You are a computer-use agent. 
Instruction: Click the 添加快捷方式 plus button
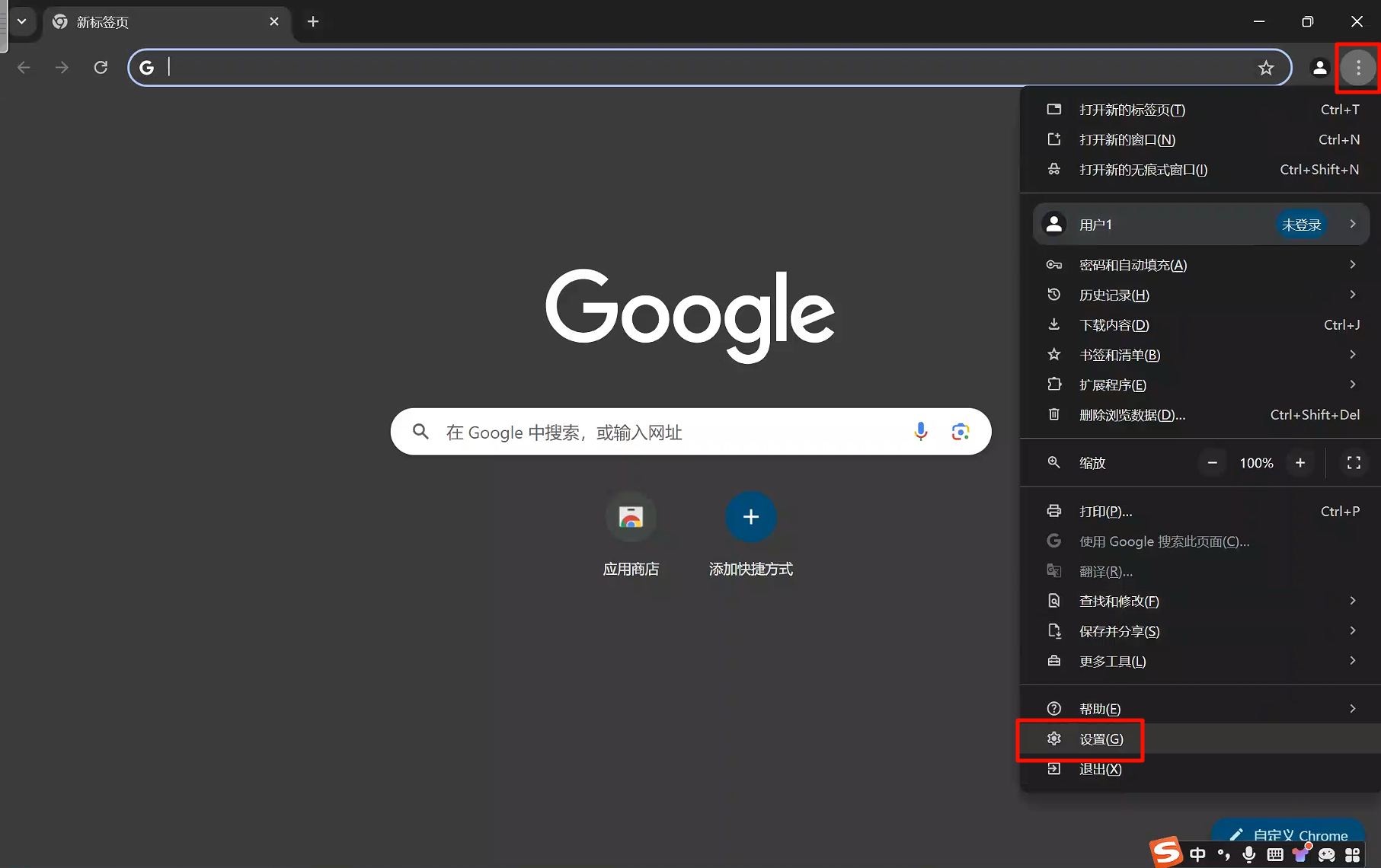(x=750, y=518)
